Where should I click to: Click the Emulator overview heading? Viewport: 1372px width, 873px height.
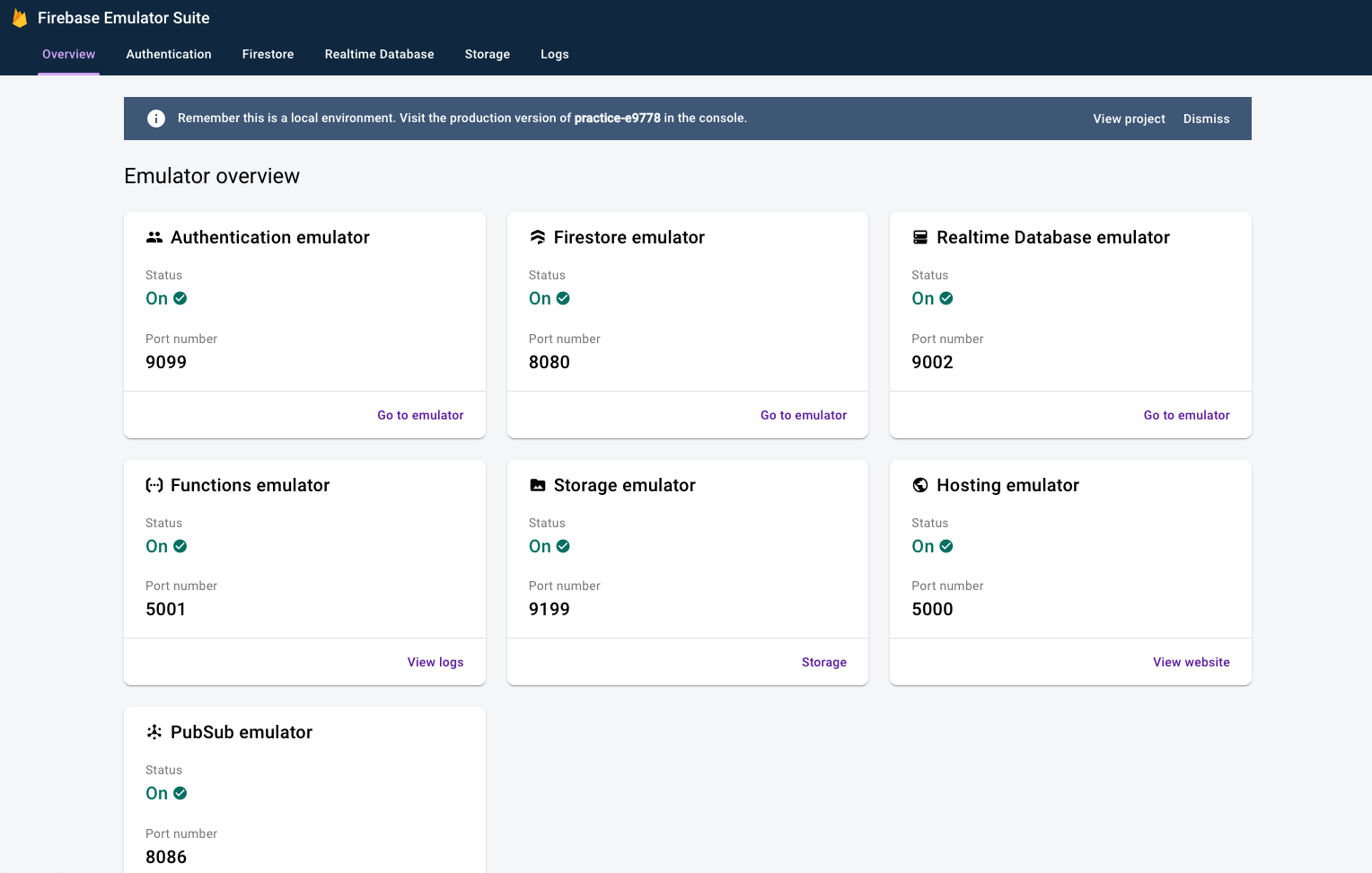212,176
